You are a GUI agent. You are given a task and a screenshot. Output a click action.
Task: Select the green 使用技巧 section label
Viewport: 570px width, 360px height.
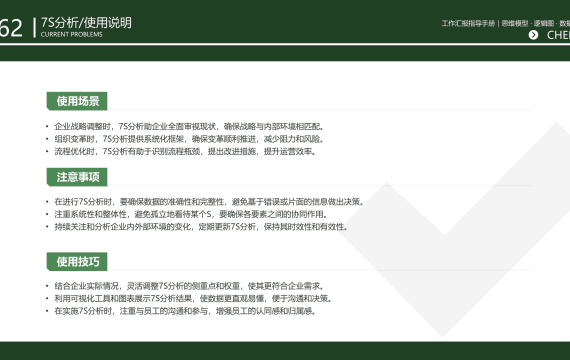click(77, 261)
